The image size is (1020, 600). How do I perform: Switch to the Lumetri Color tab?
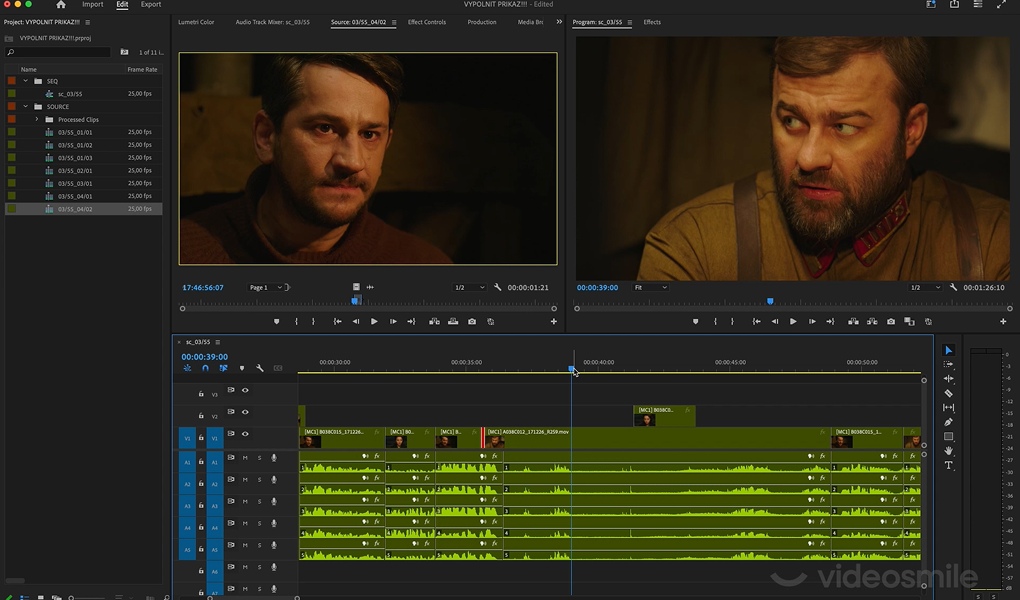[x=196, y=22]
